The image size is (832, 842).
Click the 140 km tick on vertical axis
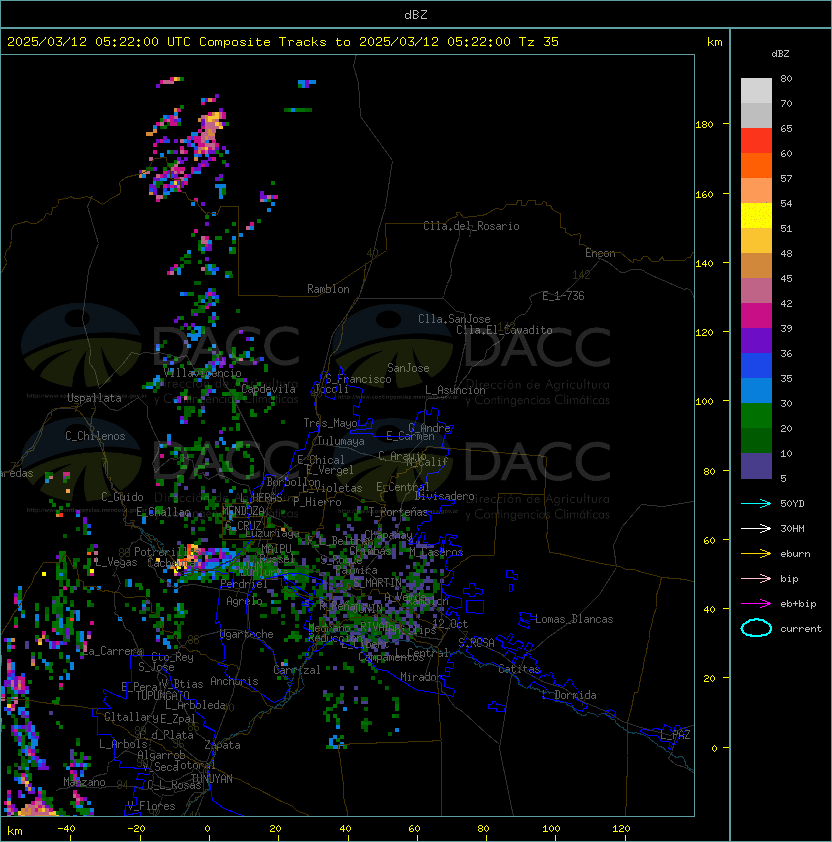(704, 264)
